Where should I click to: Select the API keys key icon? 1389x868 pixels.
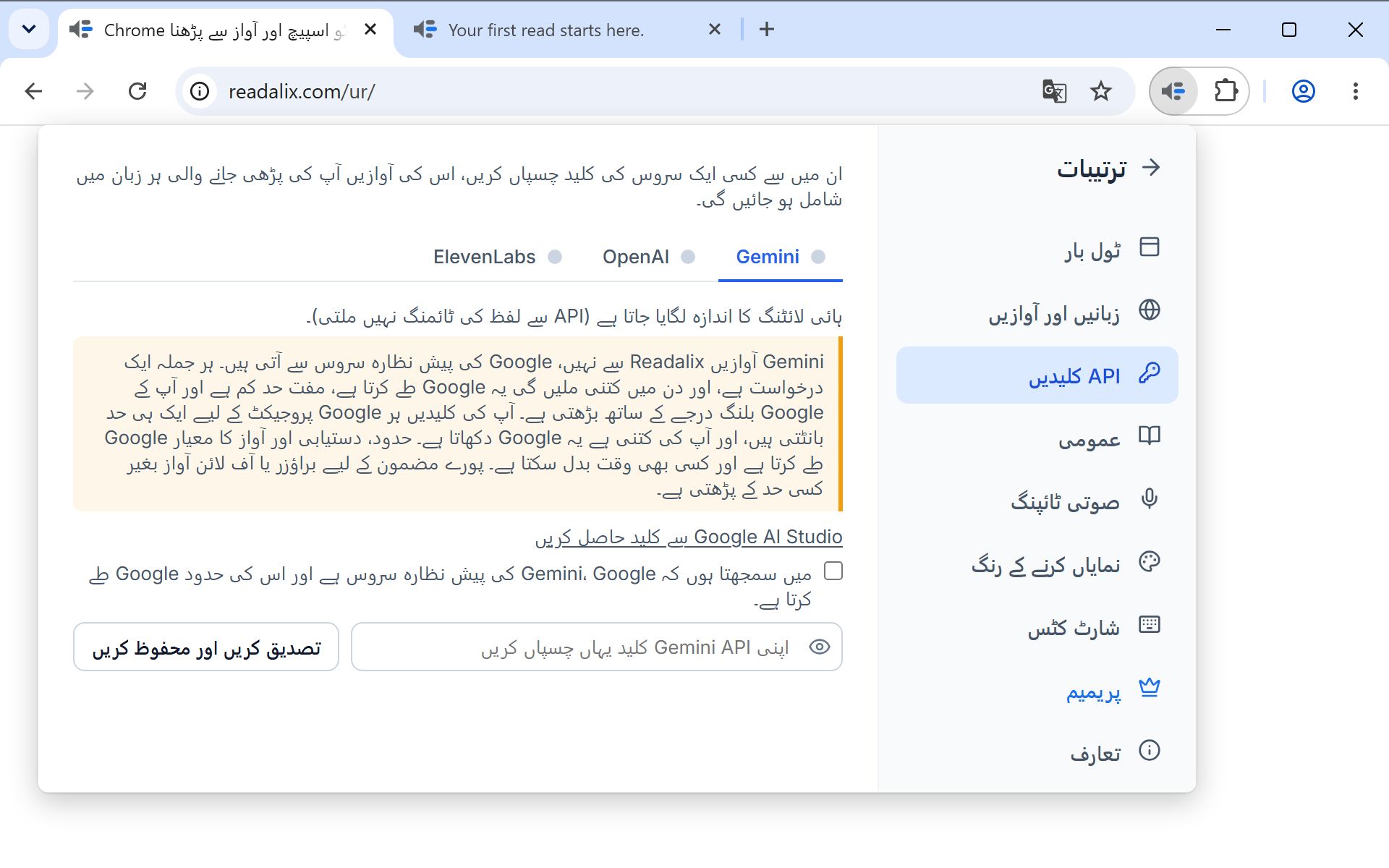click(1150, 373)
